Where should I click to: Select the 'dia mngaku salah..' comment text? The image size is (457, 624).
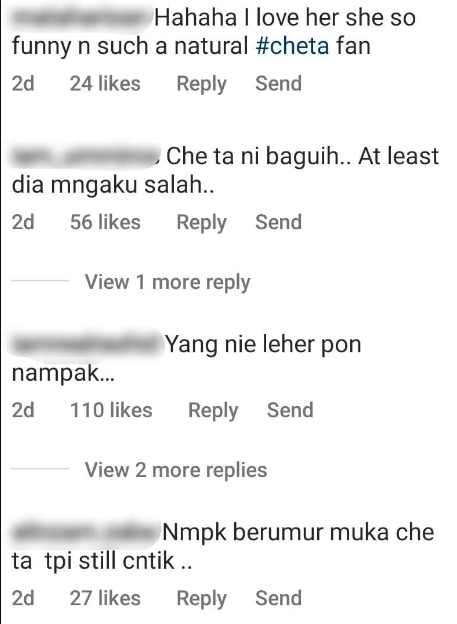pyautogui.click(x=113, y=185)
